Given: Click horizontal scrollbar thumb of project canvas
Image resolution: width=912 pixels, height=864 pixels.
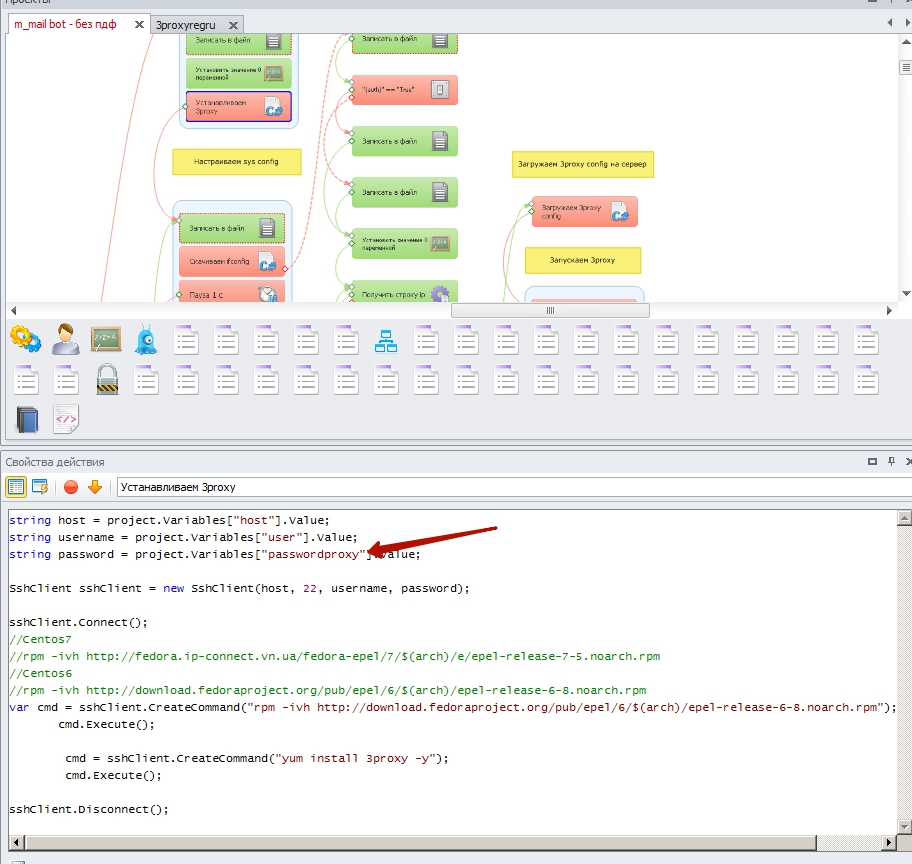Looking at the screenshot, I should (x=550, y=311).
